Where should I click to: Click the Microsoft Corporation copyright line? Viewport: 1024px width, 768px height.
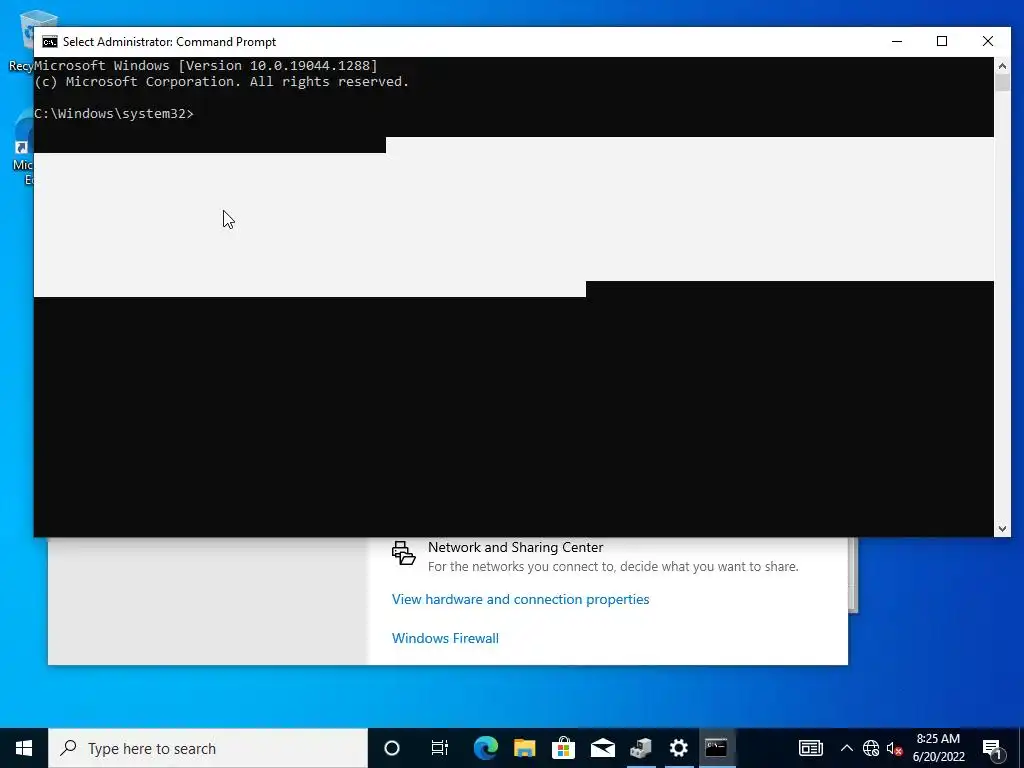coord(221,82)
